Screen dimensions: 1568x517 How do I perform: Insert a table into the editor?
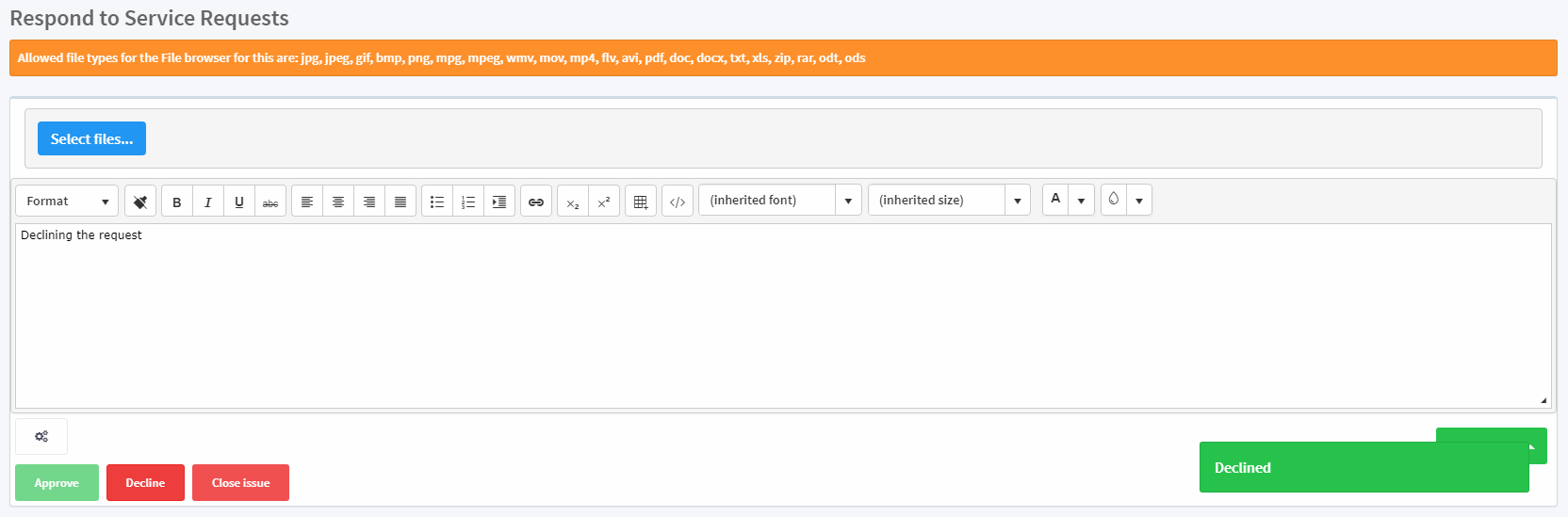tap(641, 202)
